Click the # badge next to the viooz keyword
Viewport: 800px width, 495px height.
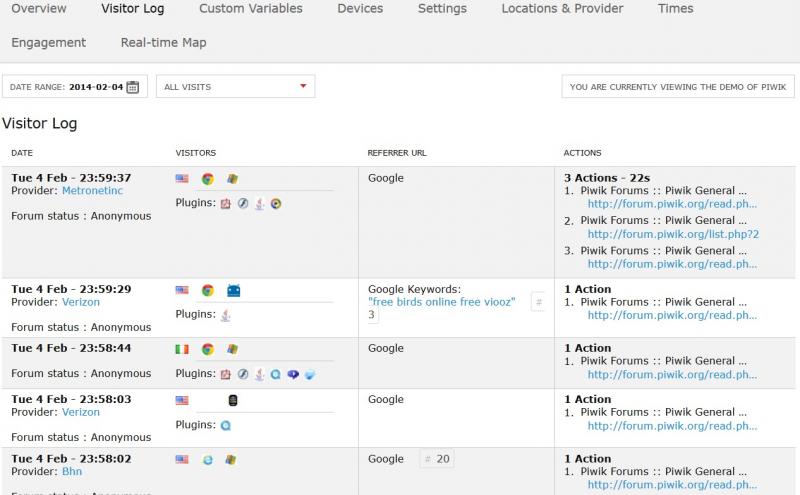[538, 302]
